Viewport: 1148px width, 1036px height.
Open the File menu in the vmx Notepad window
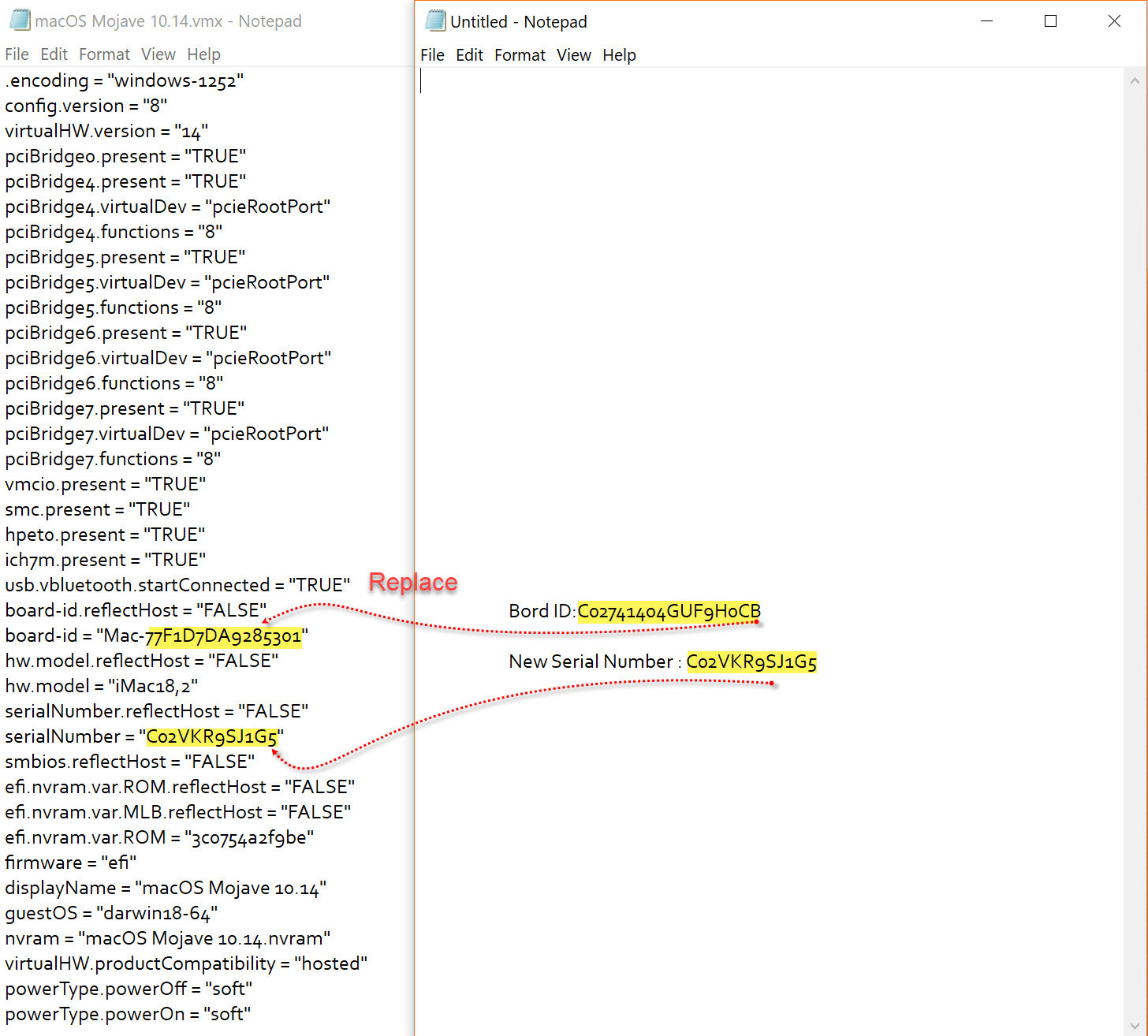[x=17, y=54]
